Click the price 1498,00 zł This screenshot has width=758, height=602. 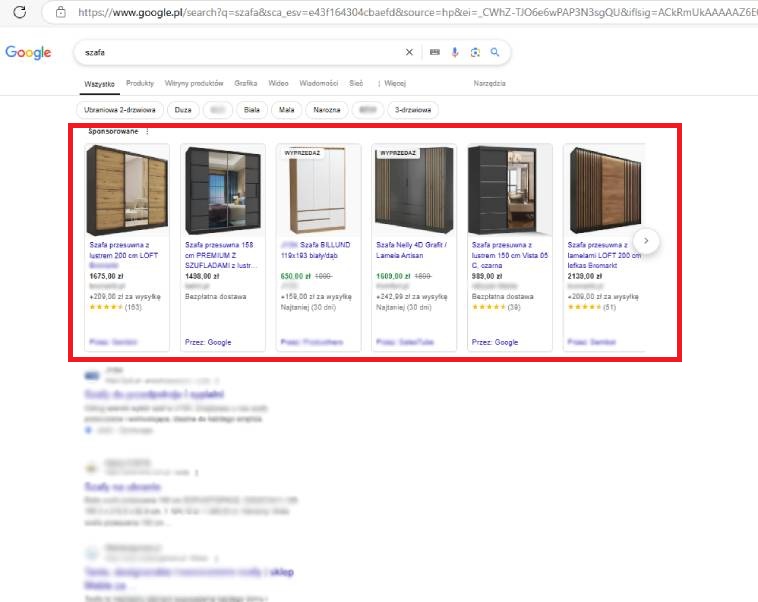pos(202,276)
